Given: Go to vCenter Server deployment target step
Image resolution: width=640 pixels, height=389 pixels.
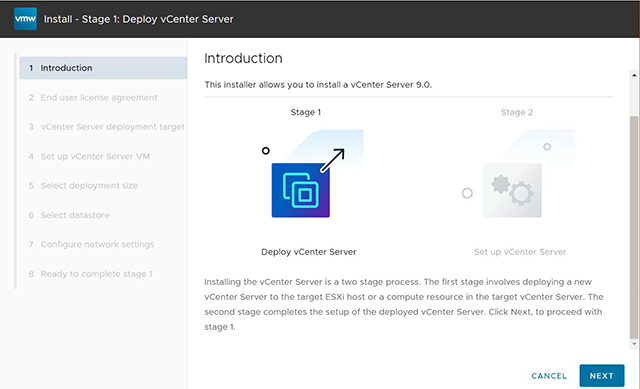Looking at the screenshot, I should pos(112,127).
